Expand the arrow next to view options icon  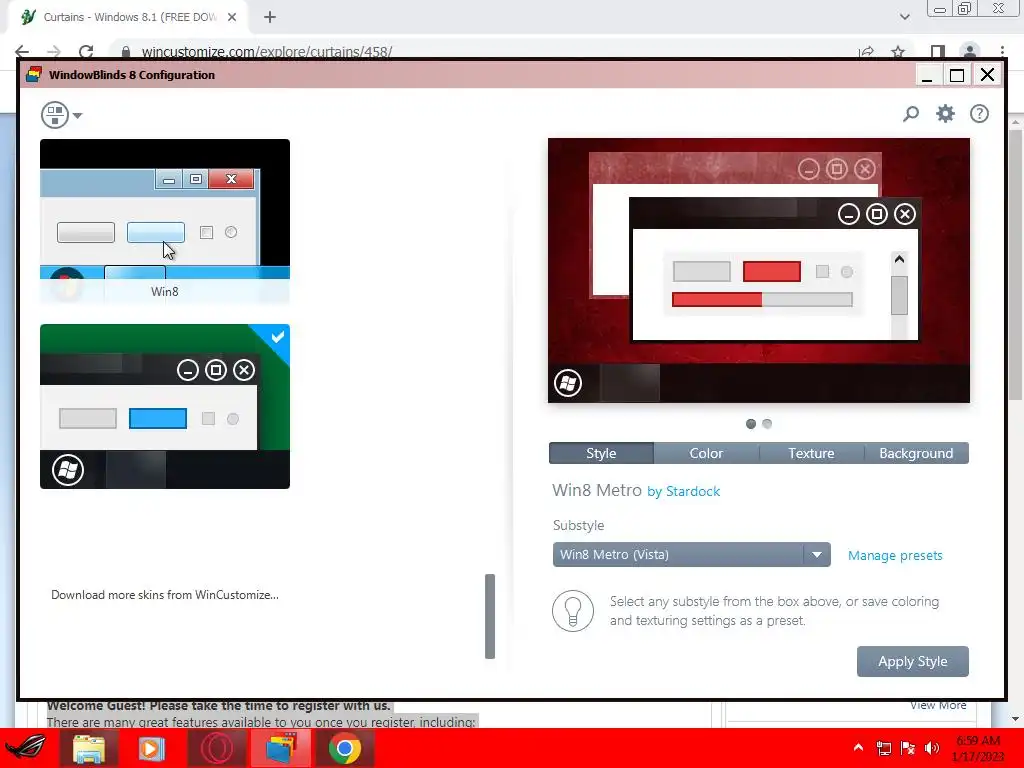[x=78, y=116]
